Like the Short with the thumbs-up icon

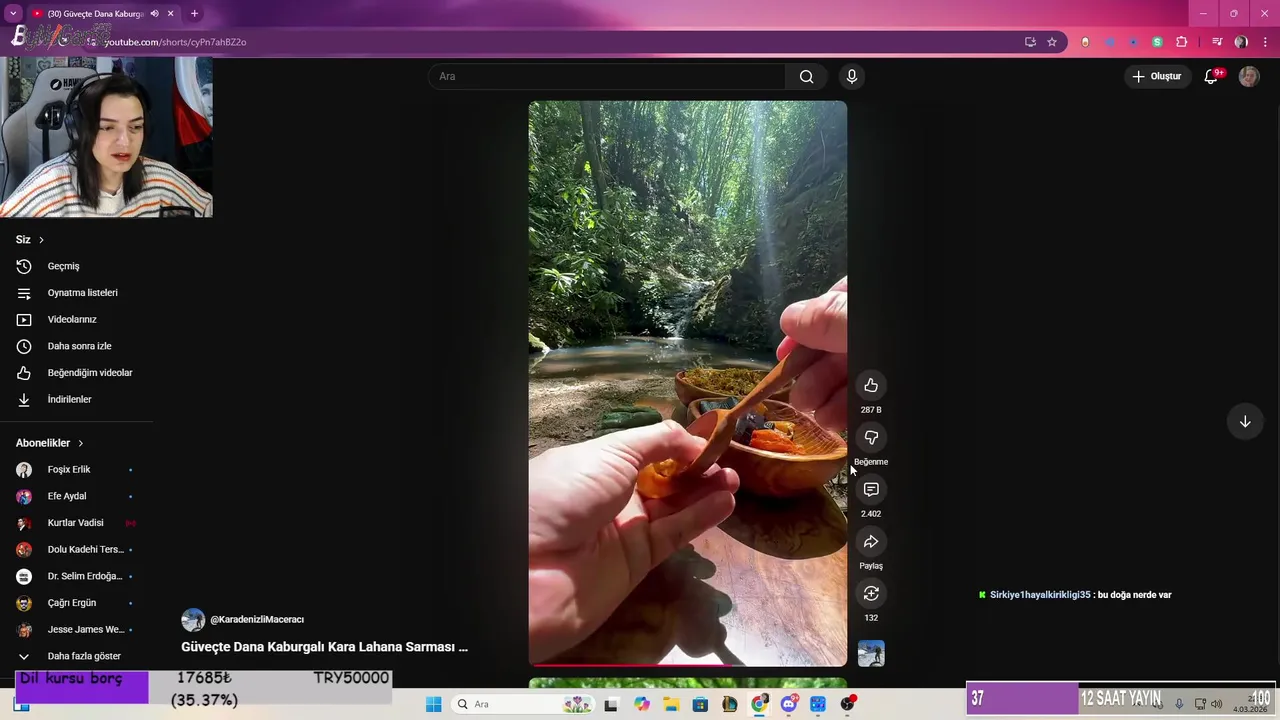pos(871,385)
